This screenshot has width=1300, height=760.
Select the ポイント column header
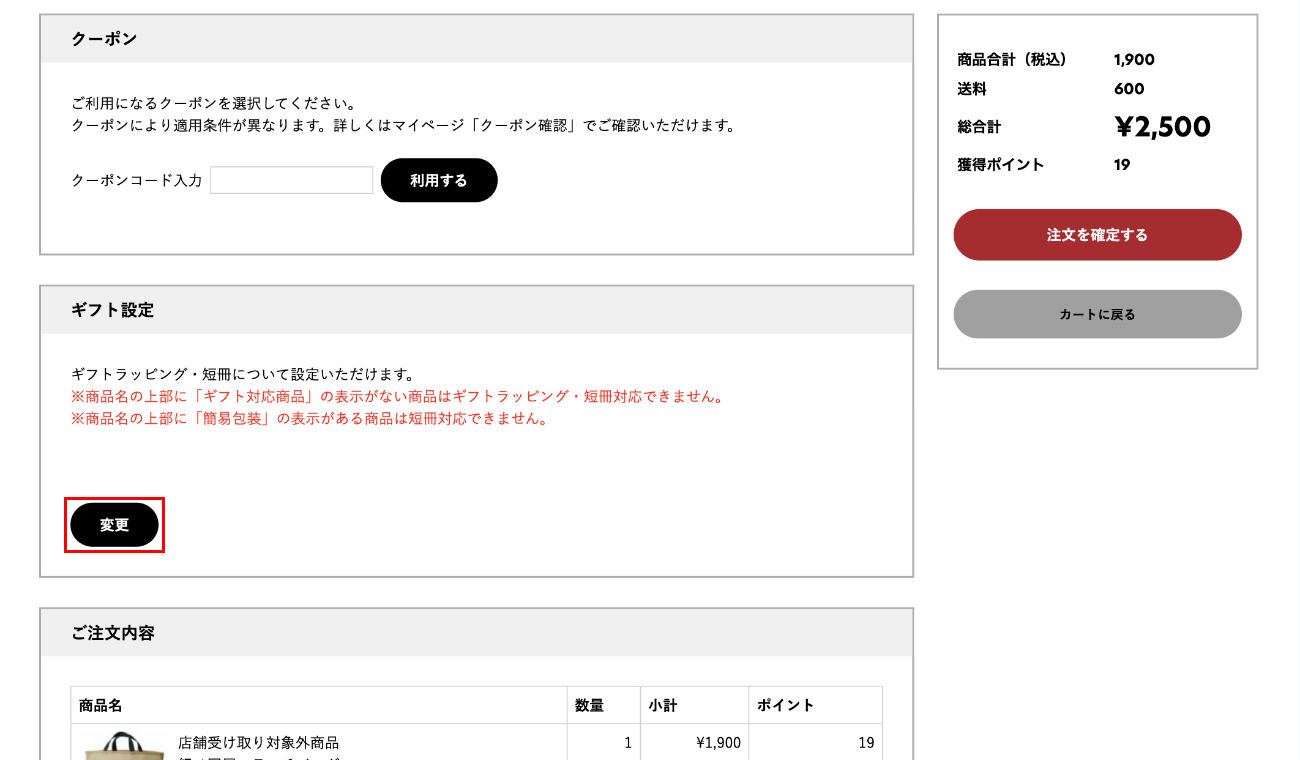click(x=785, y=705)
